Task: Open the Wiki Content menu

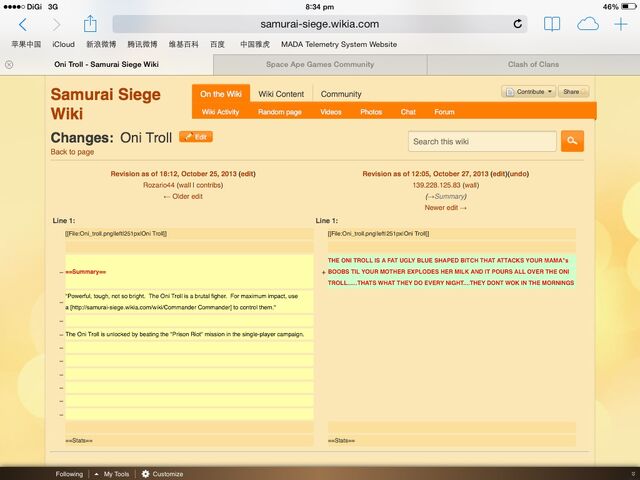Action: point(281,94)
